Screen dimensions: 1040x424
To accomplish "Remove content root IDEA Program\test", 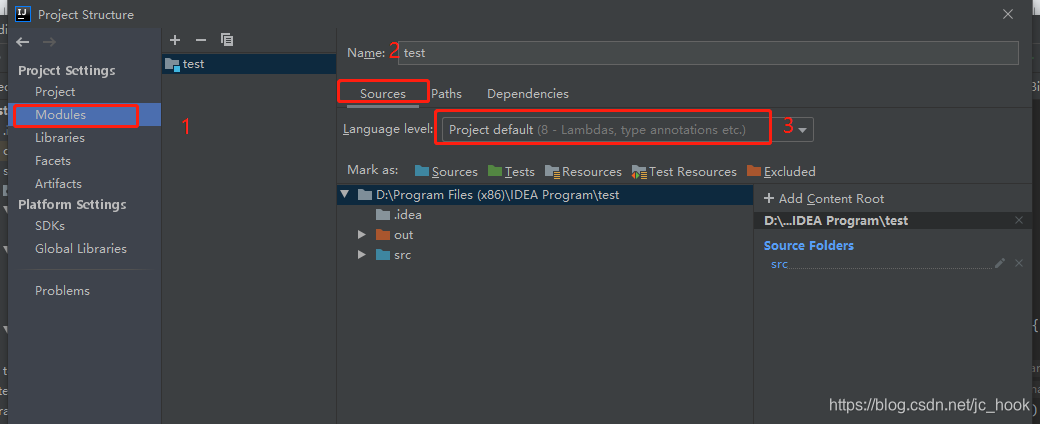I will (x=1019, y=220).
